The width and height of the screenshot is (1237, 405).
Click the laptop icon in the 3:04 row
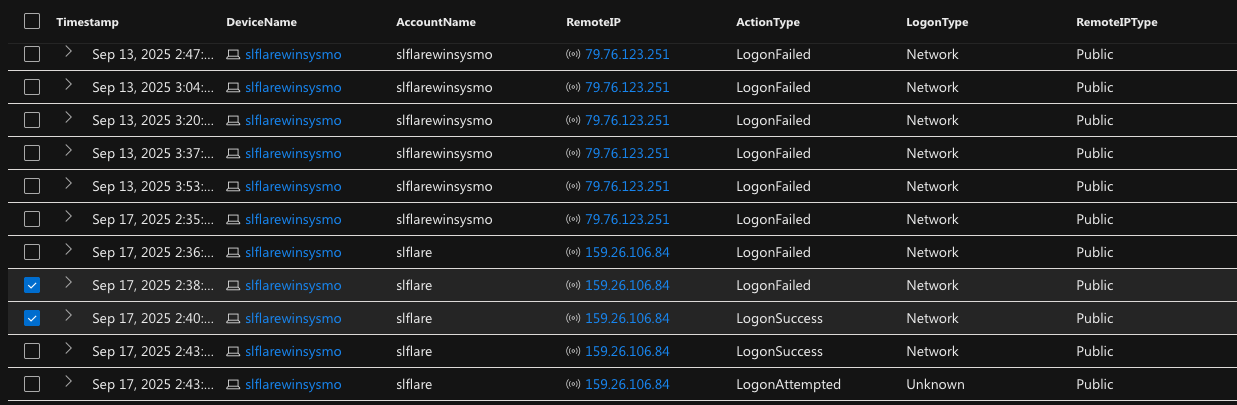[233, 87]
